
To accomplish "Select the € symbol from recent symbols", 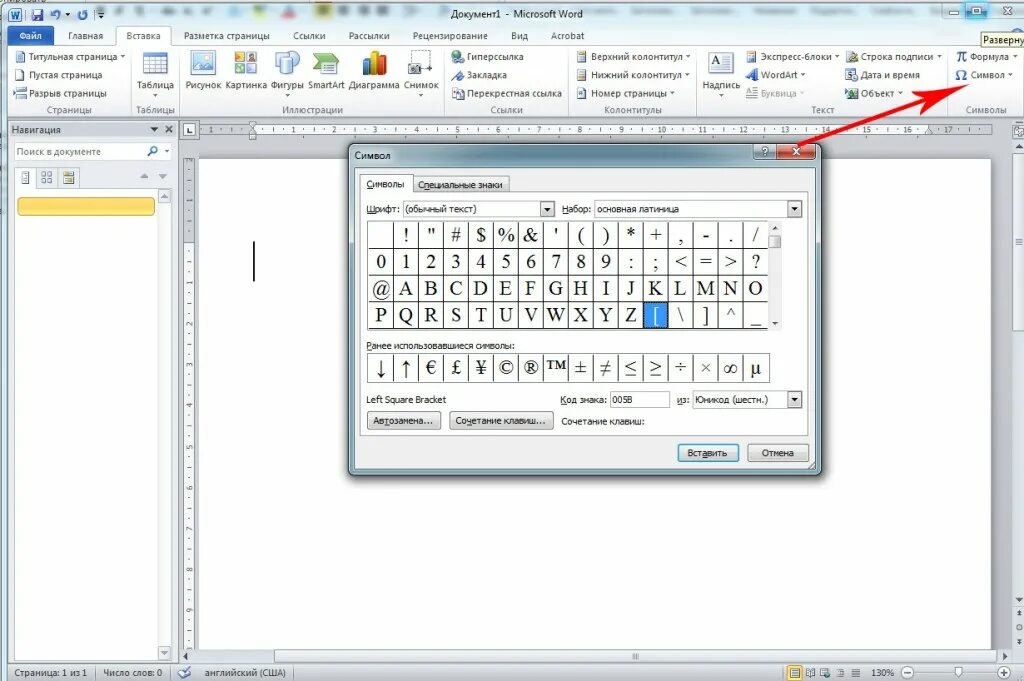I will 430,368.
